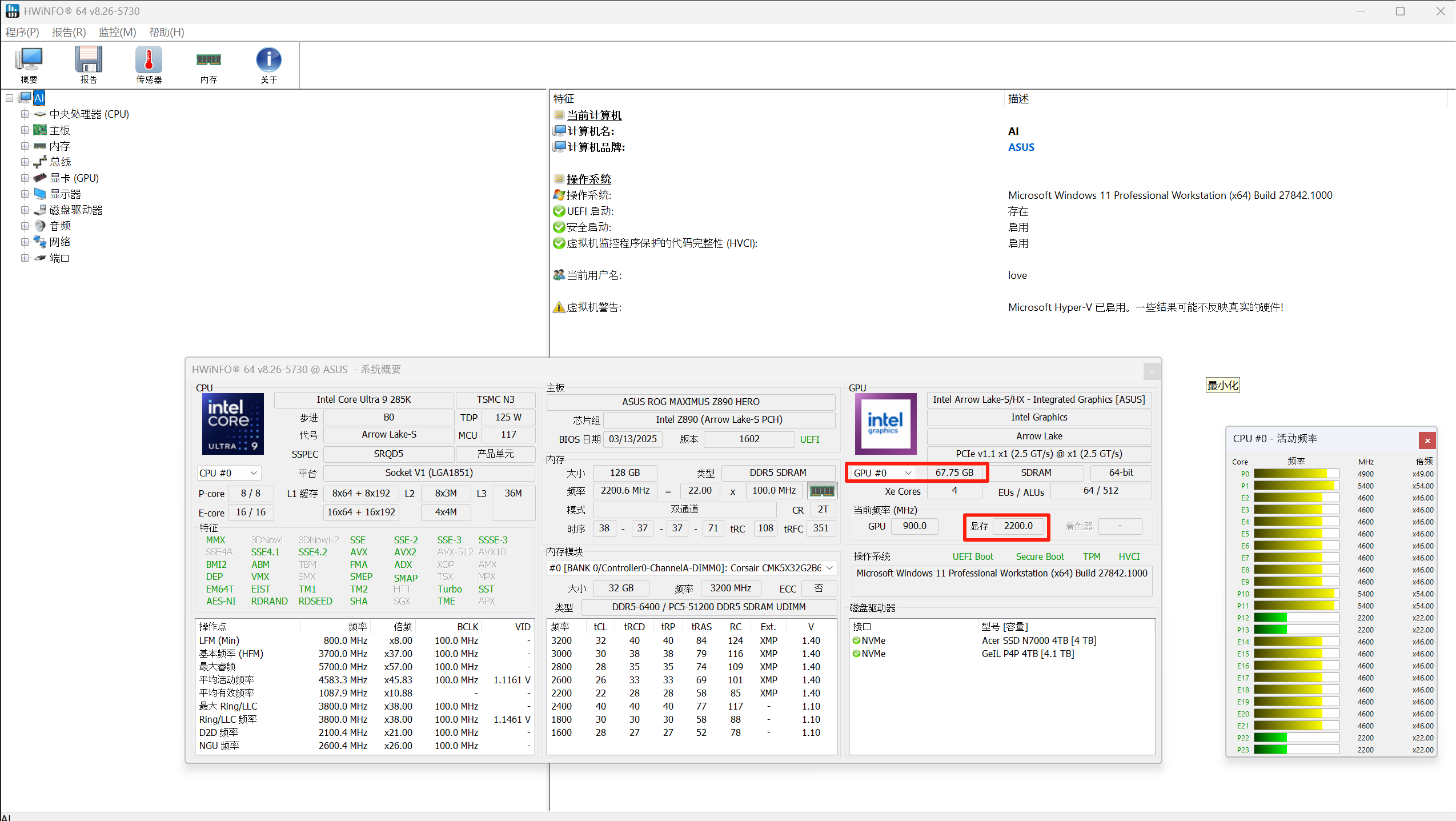Viewport: 1456px width, 821px height.
Task: Expand the 中央处理器 (CPU) tree node
Action: point(25,114)
